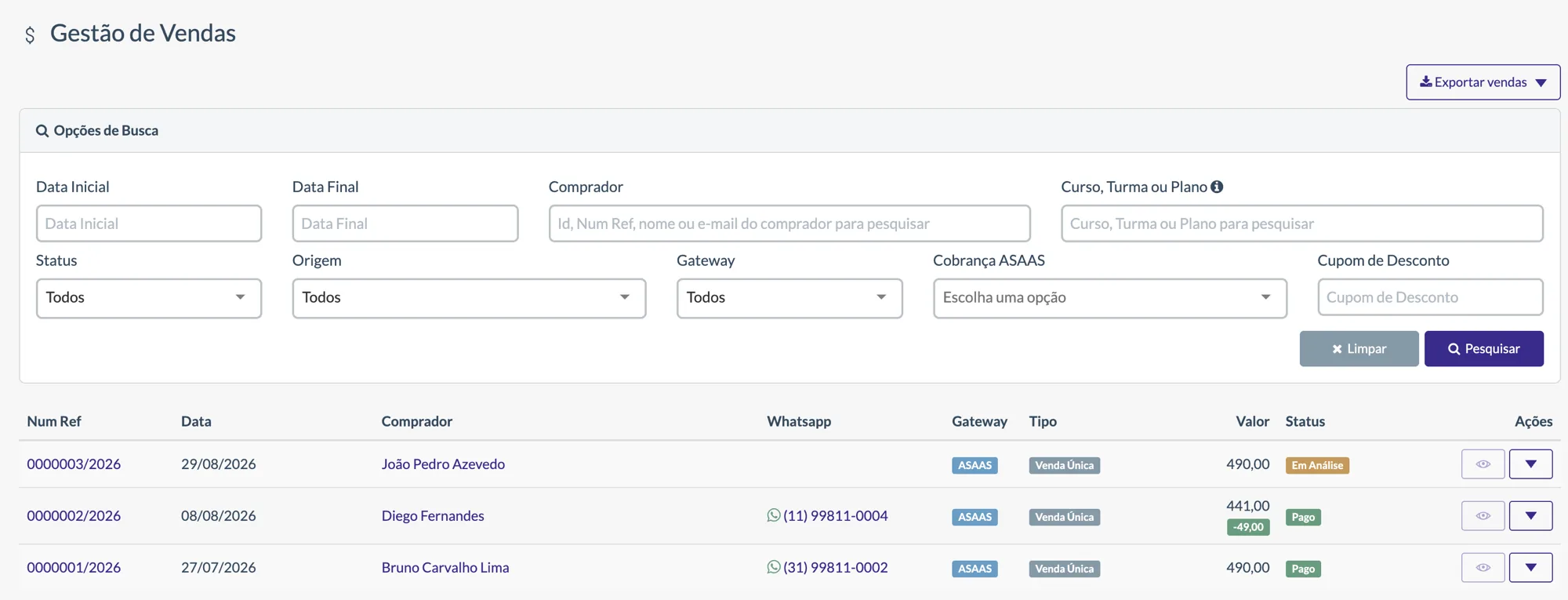This screenshot has height=600, width=1568.
Task: Open buyer João Pedro Azevedo
Action: (x=443, y=464)
